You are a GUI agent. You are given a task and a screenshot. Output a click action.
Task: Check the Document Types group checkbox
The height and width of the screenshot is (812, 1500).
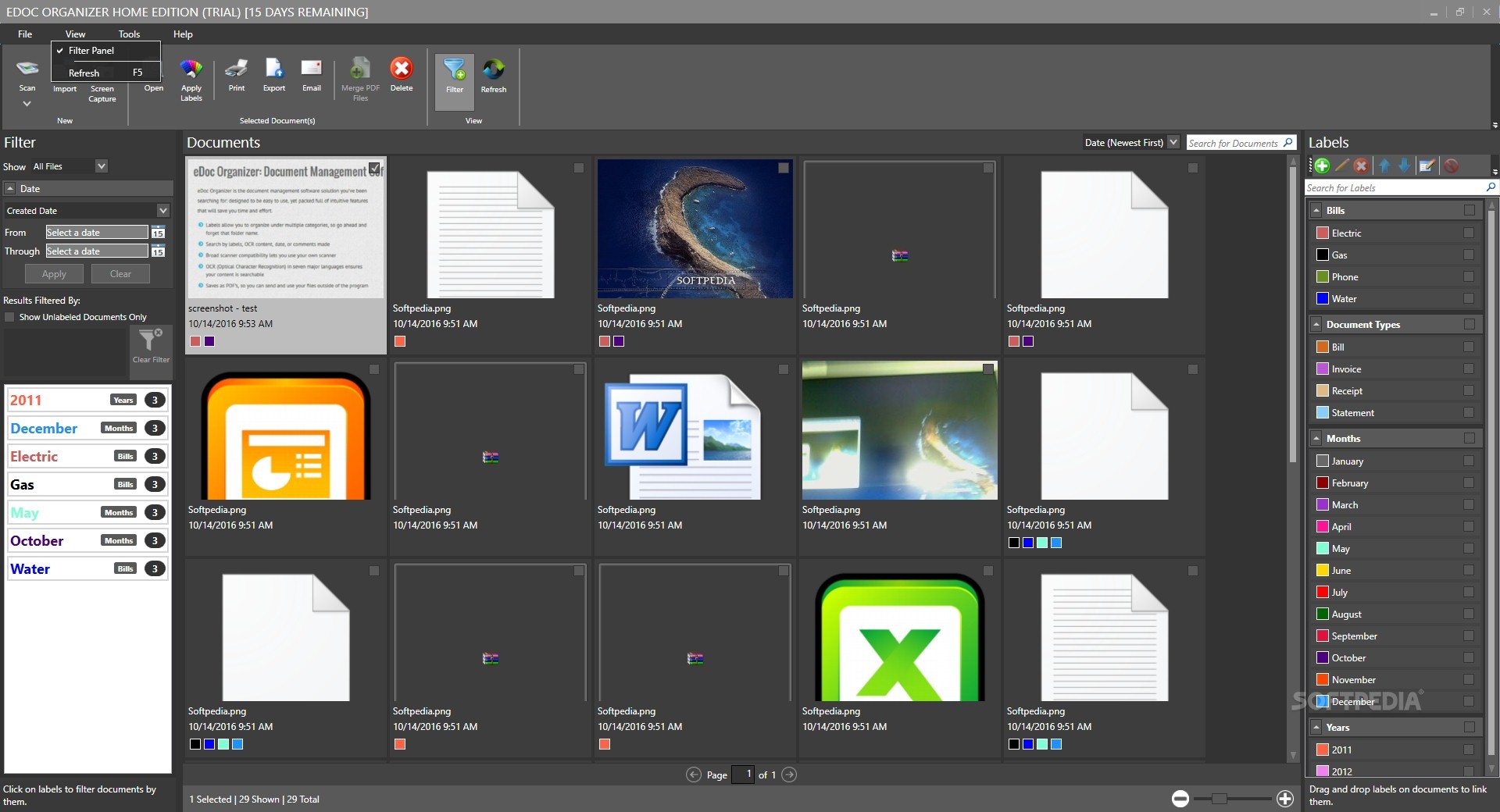coord(1470,324)
